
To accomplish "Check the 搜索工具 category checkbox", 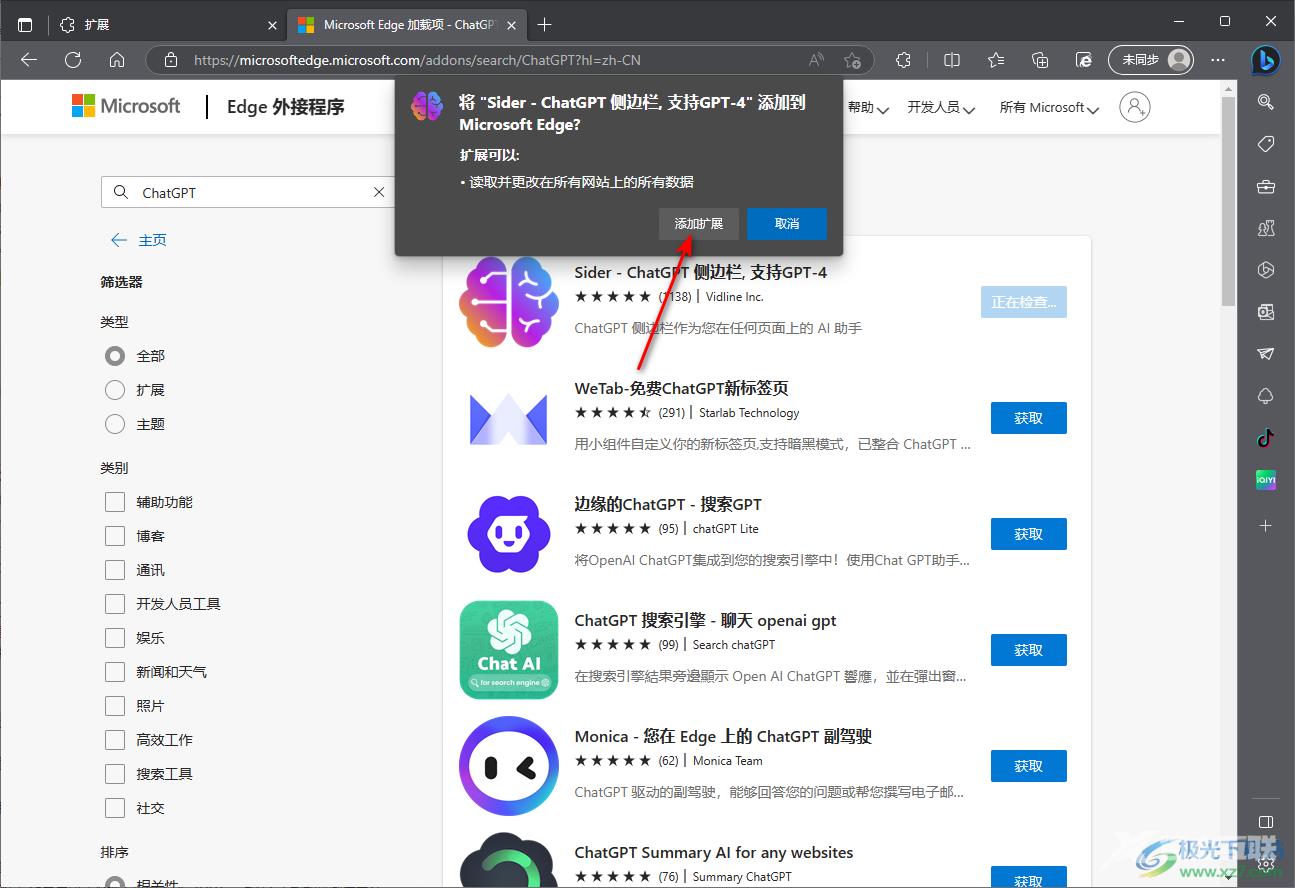I will (115, 774).
